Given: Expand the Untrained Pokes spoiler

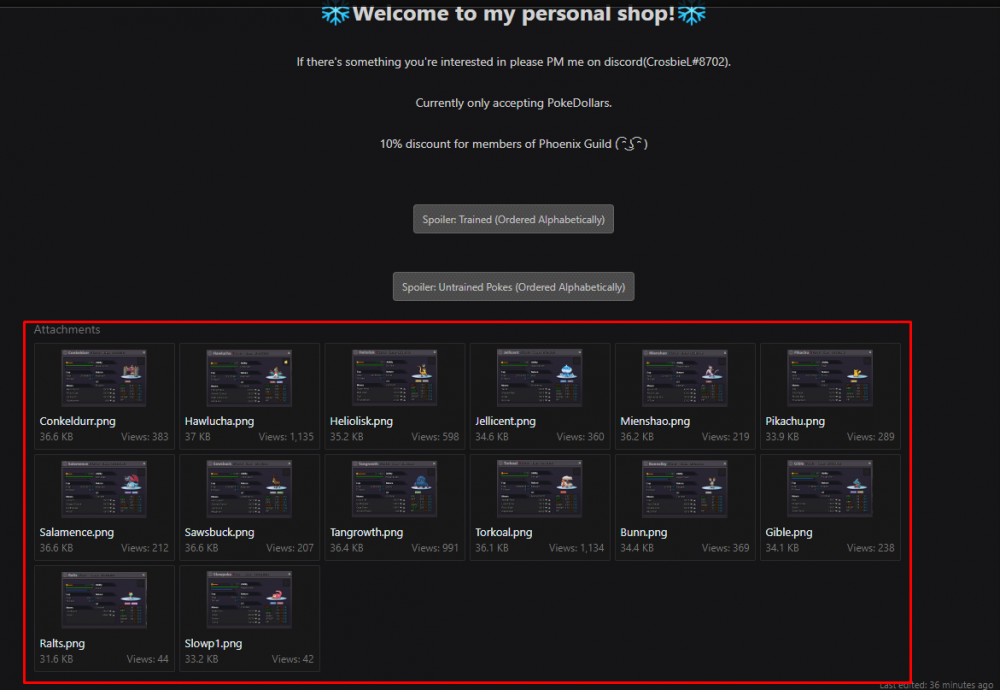Looking at the screenshot, I should [x=513, y=287].
